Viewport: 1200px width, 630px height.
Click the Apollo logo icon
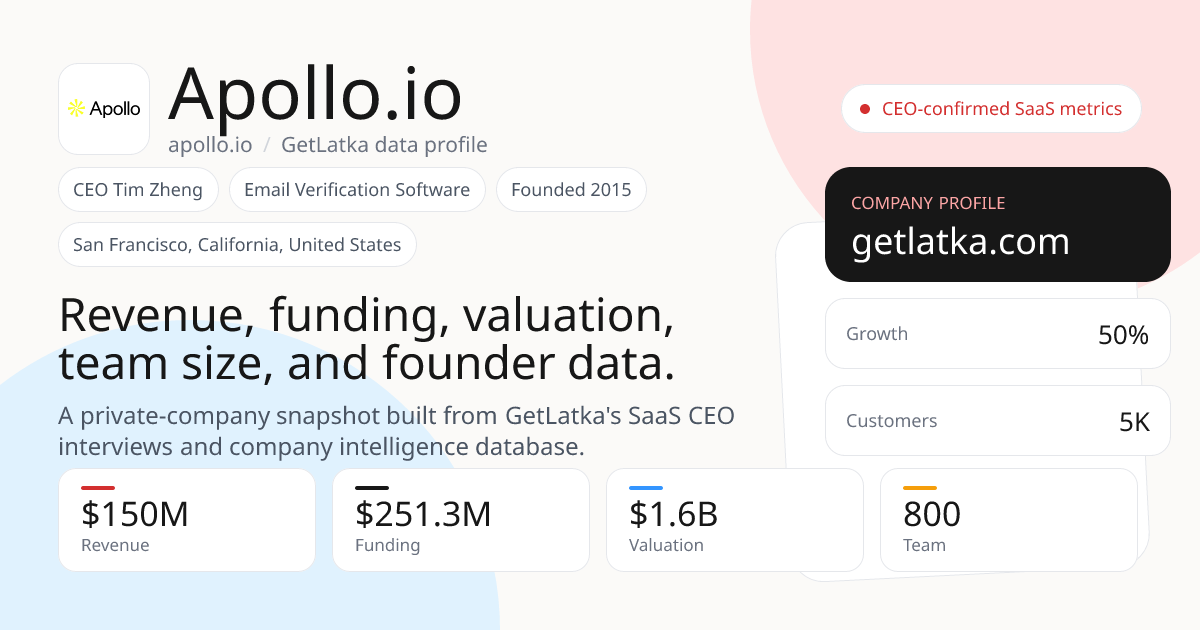coord(104,109)
